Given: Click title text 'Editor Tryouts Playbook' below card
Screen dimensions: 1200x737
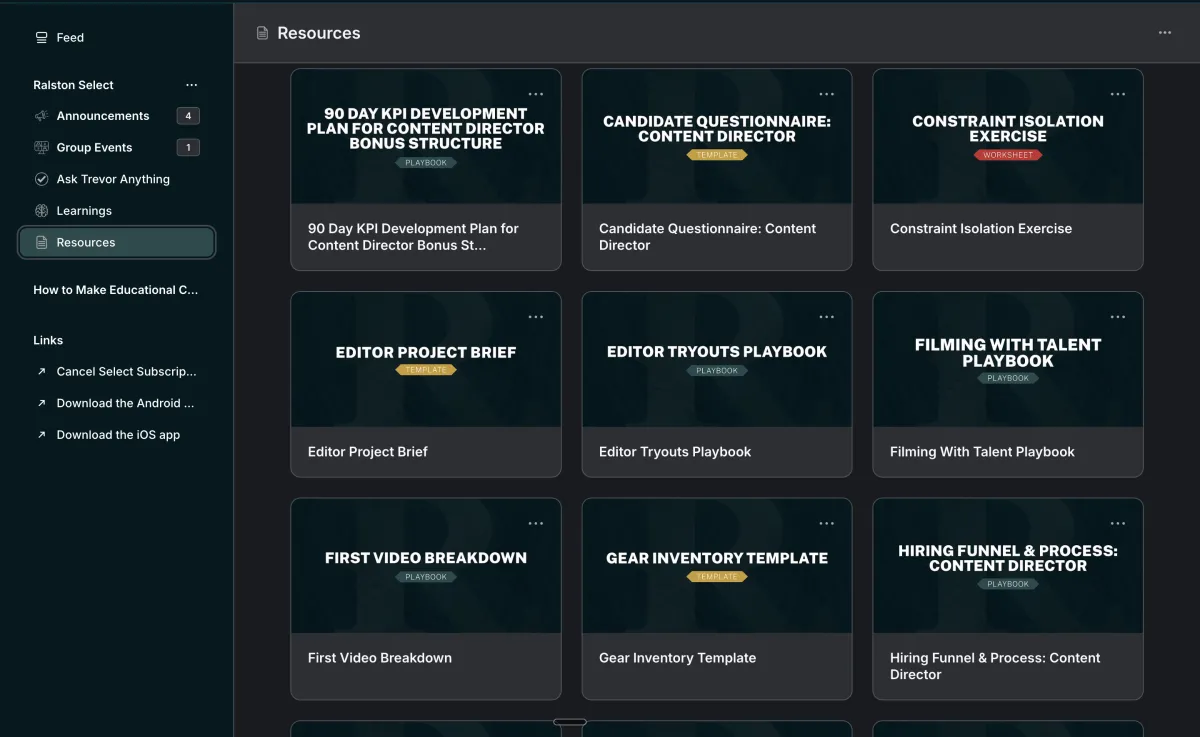Looking at the screenshot, I should [x=675, y=452].
